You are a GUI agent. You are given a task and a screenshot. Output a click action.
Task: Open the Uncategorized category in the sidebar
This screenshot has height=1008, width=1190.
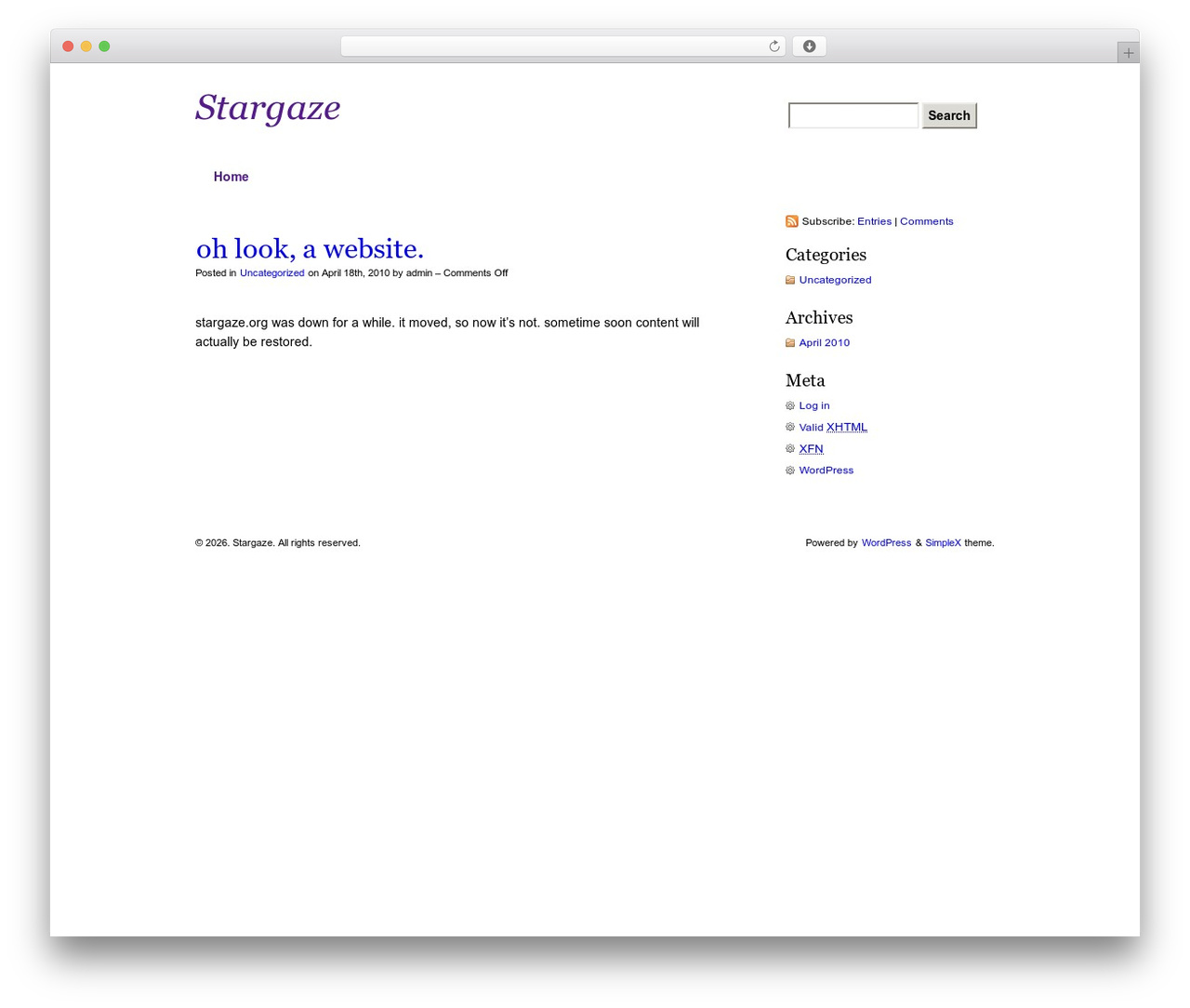pos(835,280)
